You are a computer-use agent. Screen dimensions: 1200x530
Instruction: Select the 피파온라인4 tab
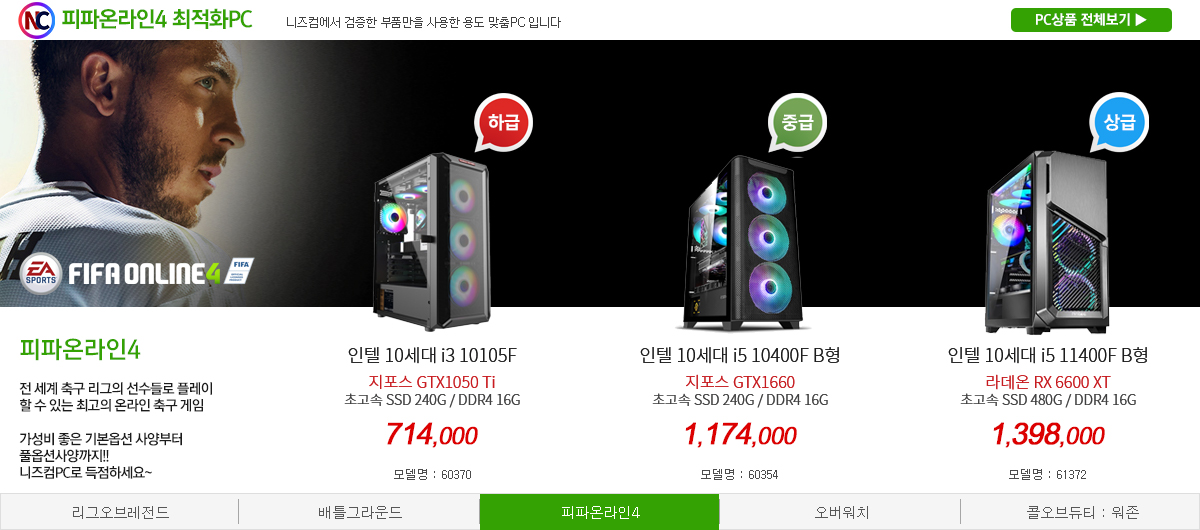(x=600, y=512)
